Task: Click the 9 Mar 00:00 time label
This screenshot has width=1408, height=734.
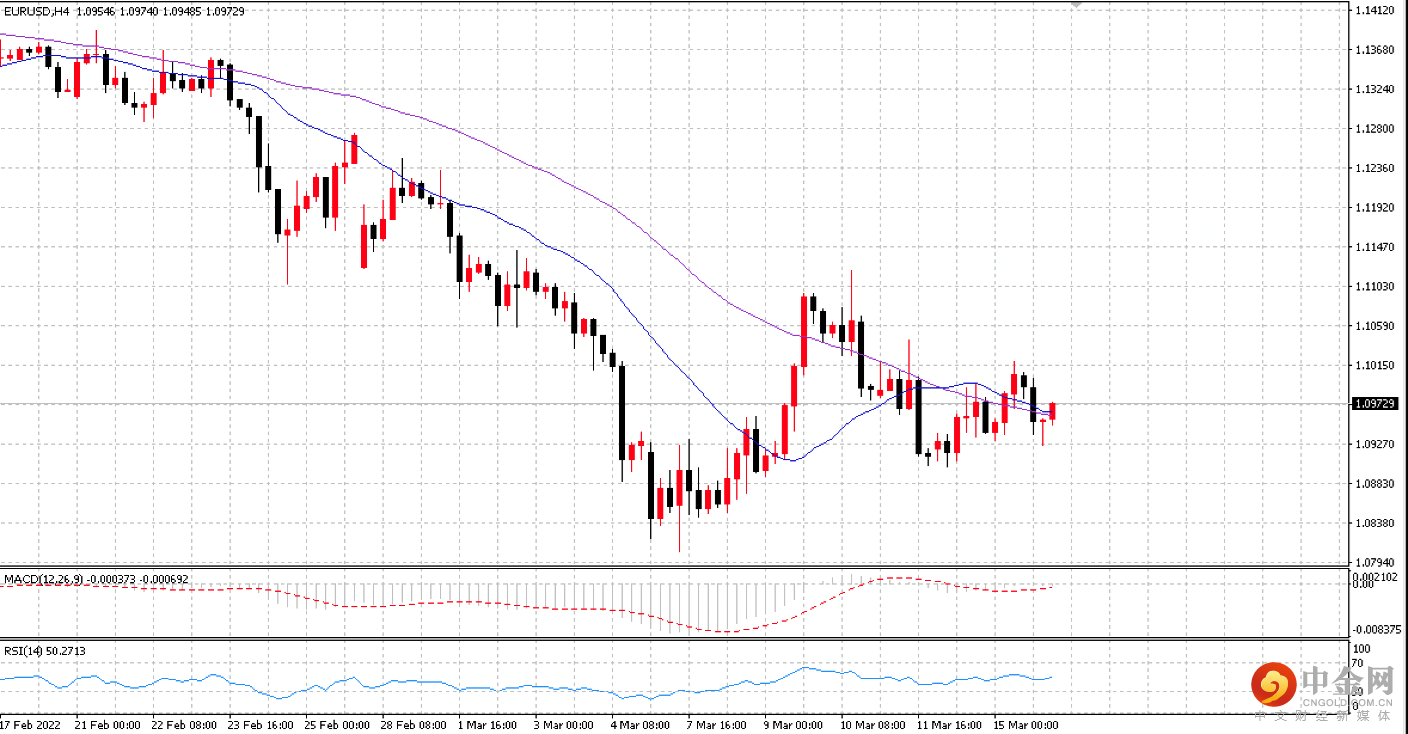Action: [x=794, y=724]
